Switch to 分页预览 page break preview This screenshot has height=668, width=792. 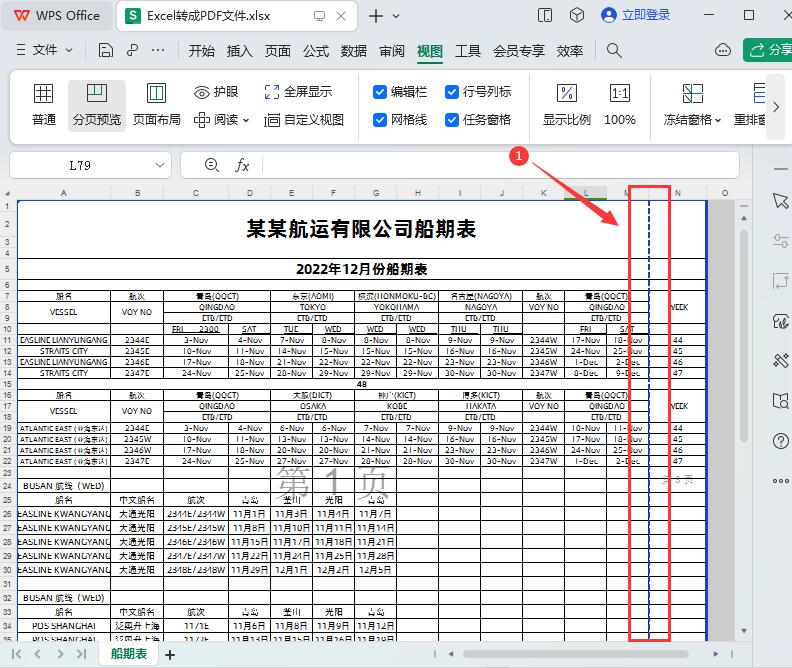(x=96, y=105)
